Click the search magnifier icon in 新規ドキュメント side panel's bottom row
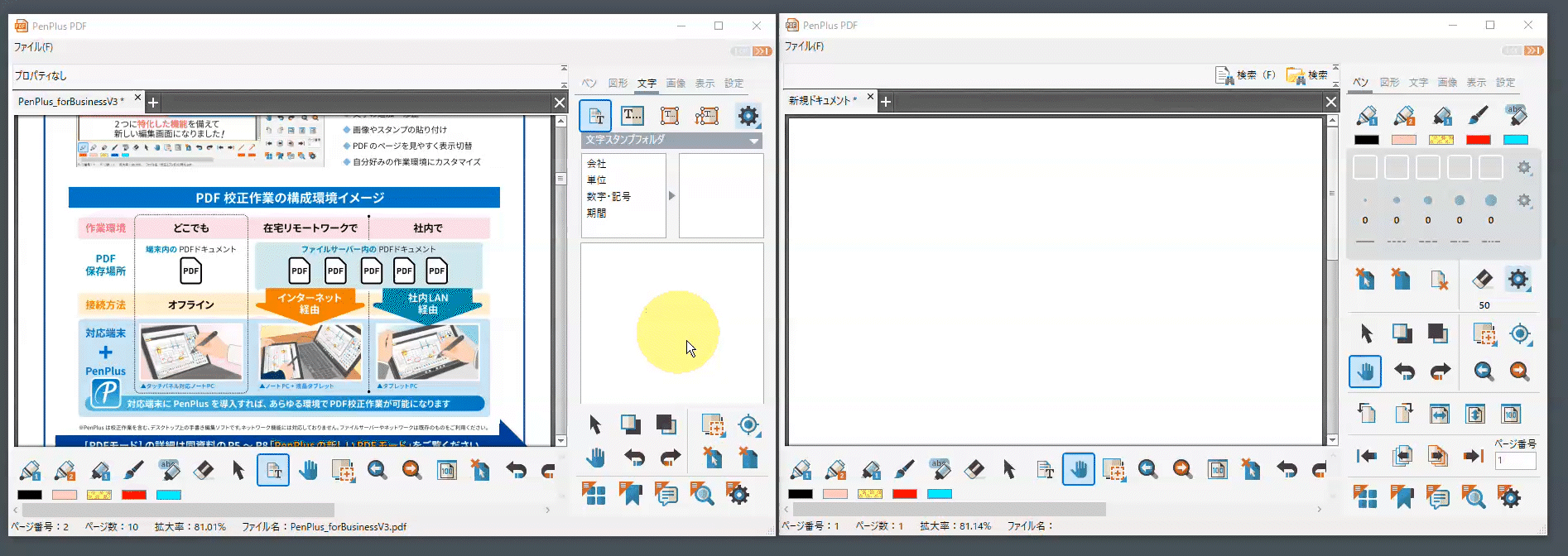Image resolution: width=1568 pixels, height=556 pixels. pos(1474,496)
